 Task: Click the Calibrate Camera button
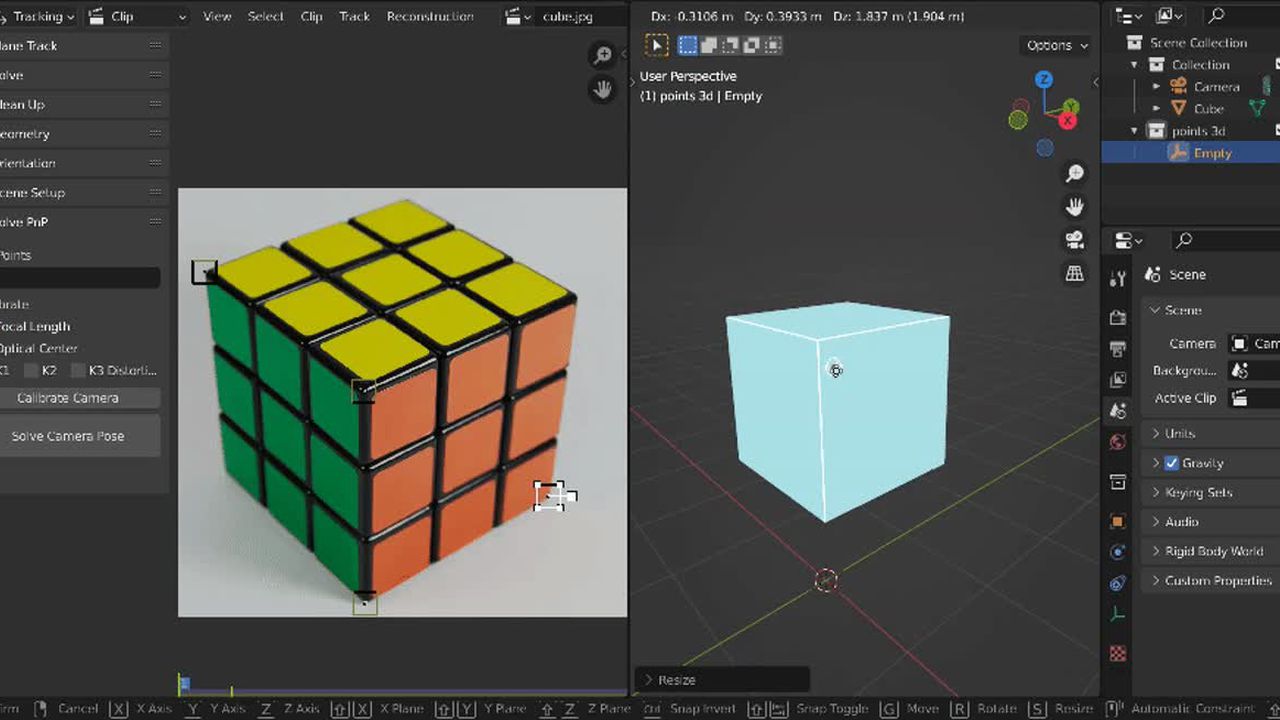[x=68, y=398]
